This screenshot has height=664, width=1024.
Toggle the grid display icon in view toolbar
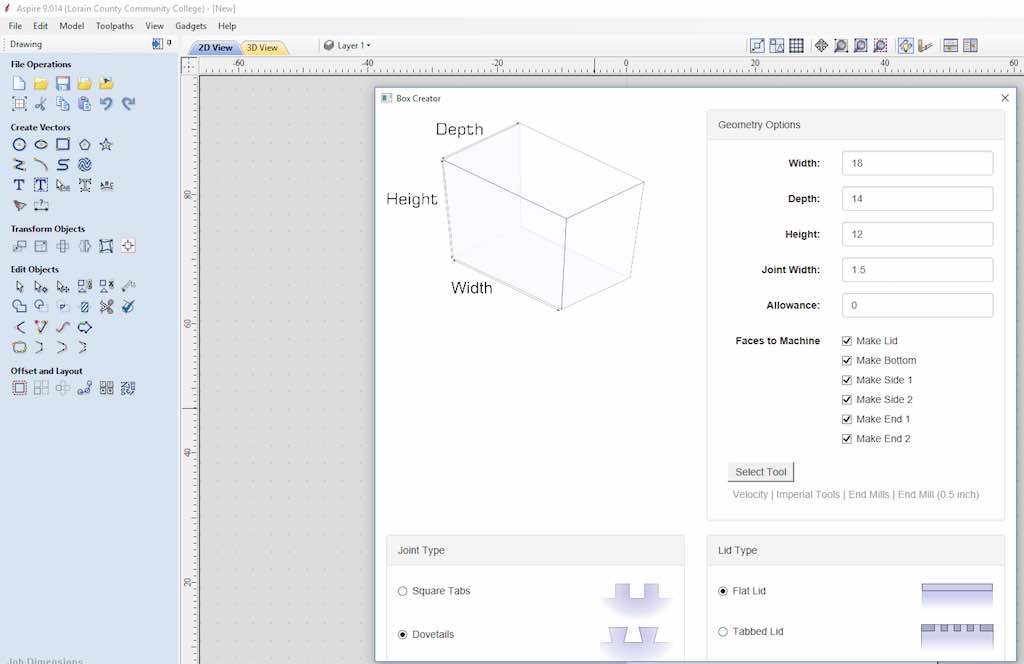(x=796, y=46)
